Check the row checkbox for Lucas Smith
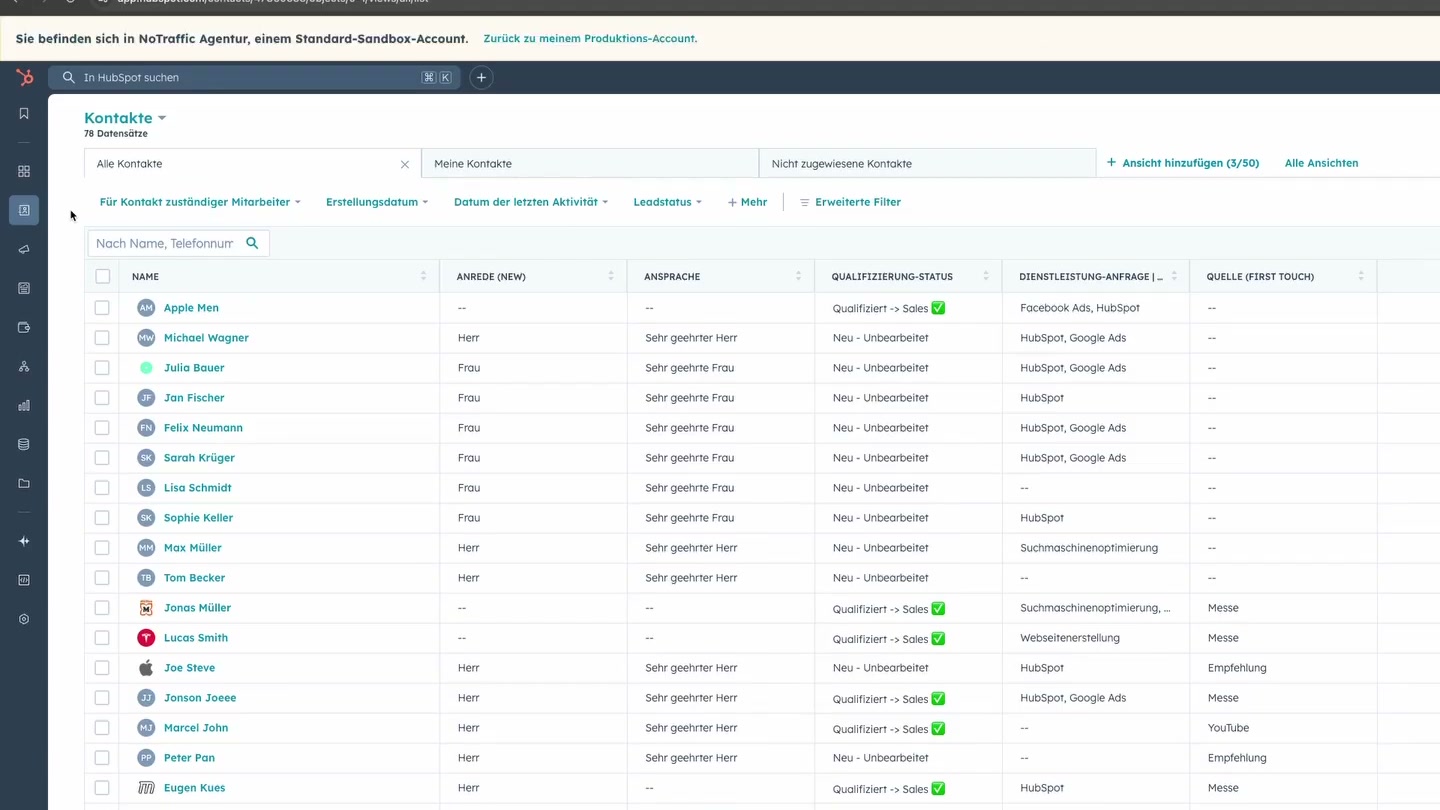Viewport: 1440px width, 810px height. click(x=102, y=637)
